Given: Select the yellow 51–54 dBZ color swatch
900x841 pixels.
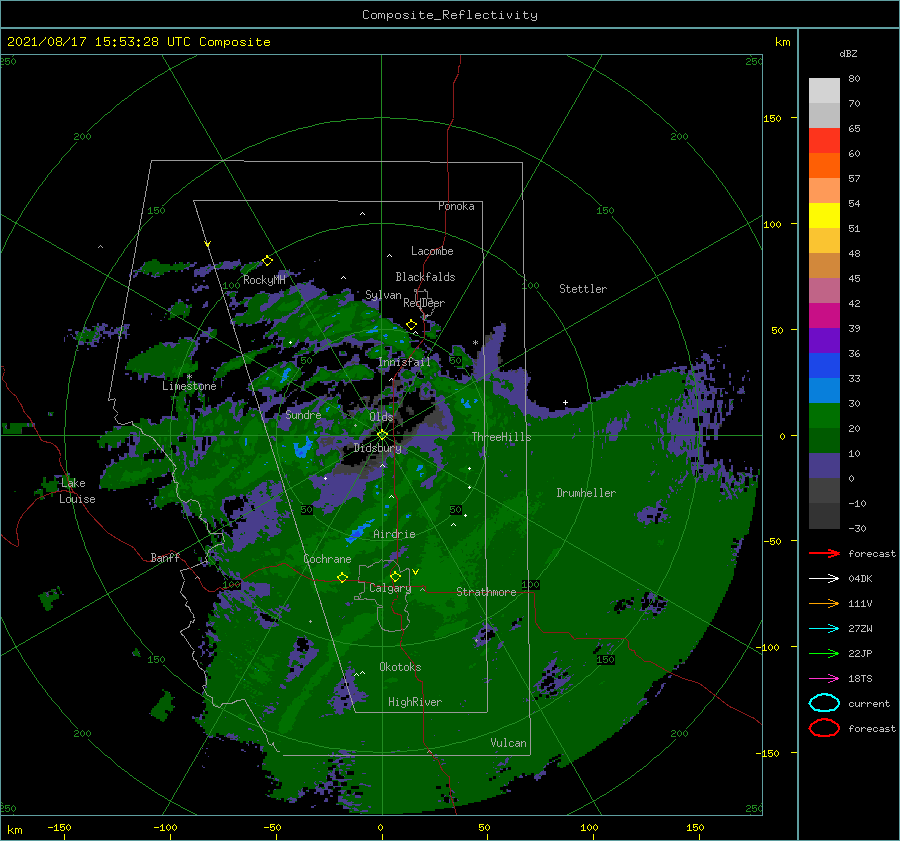Looking at the screenshot, I should point(824,216).
